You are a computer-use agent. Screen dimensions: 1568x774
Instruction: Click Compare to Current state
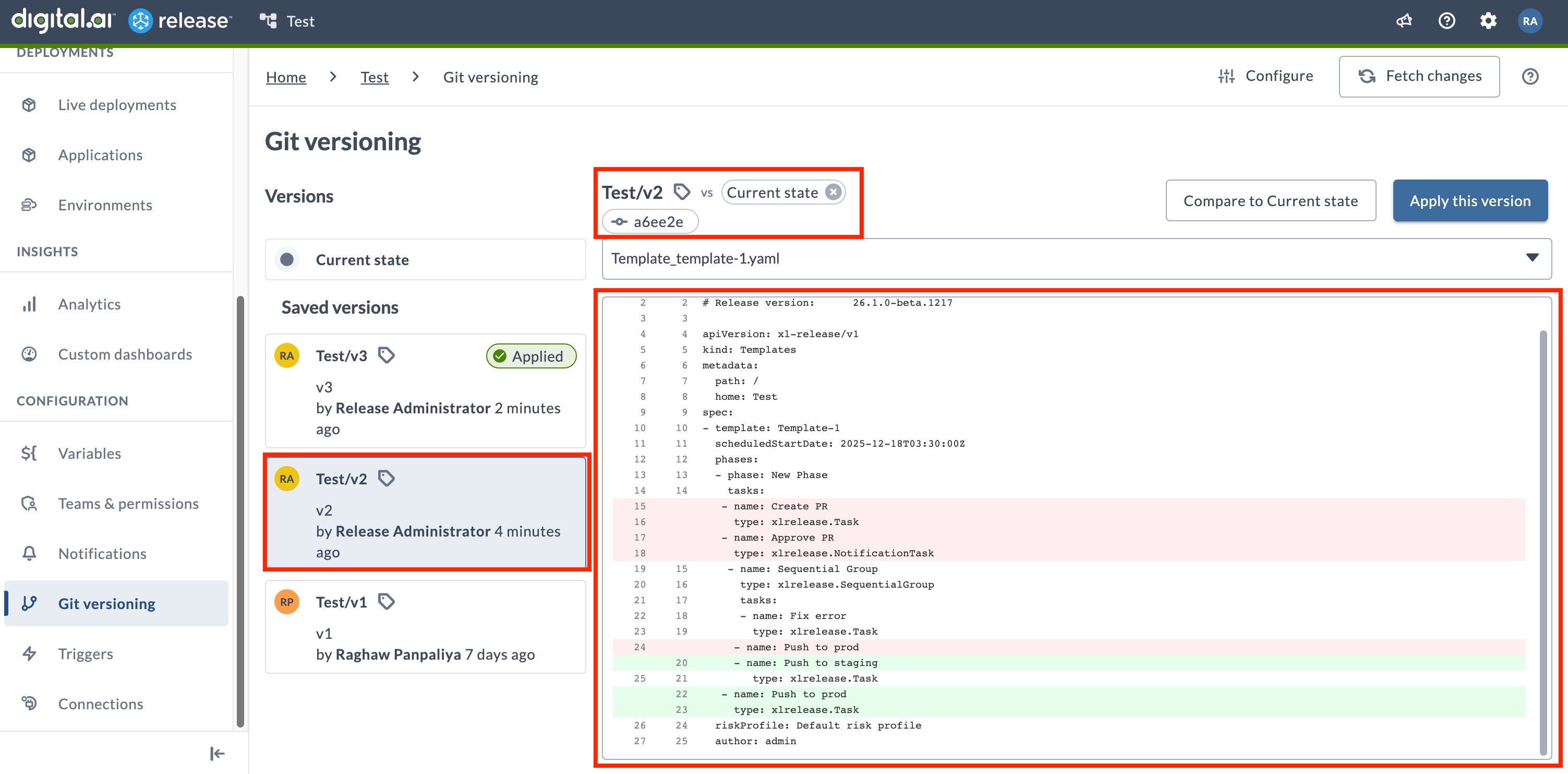[1270, 200]
